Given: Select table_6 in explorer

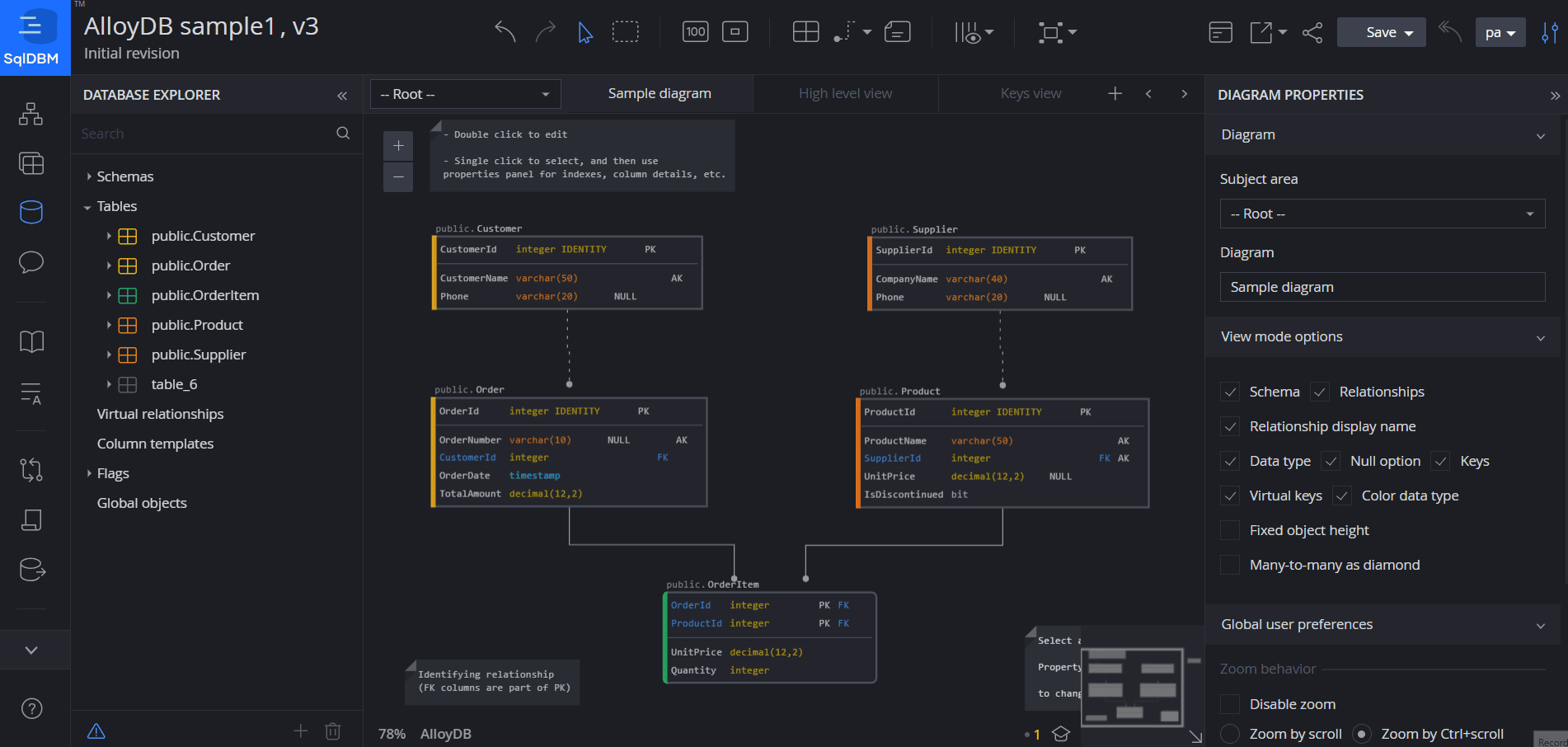Looking at the screenshot, I should point(174,384).
